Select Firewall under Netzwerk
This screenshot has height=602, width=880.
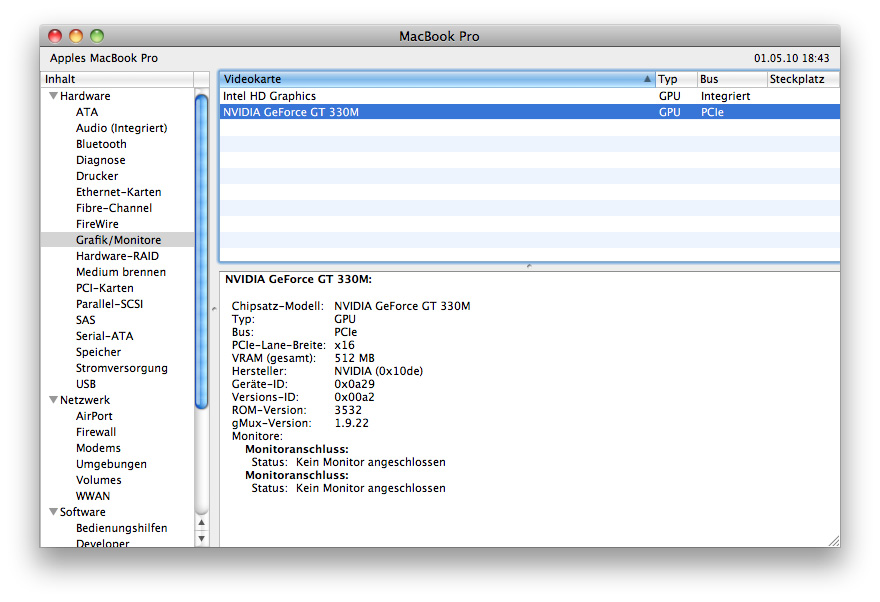pyautogui.click(x=96, y=432)
